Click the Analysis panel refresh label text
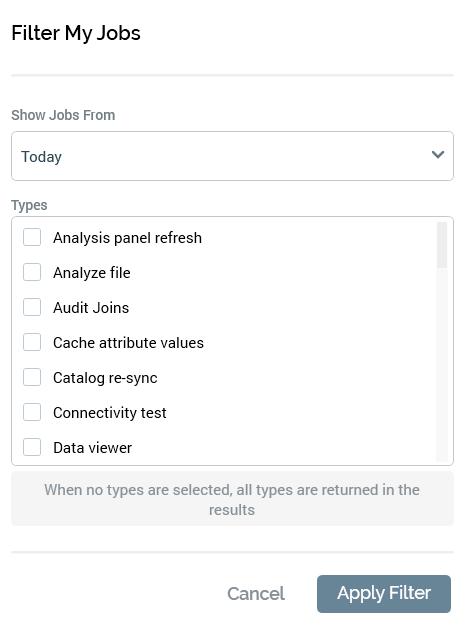This screenshot has width=465, height=628. pos(127,238)
